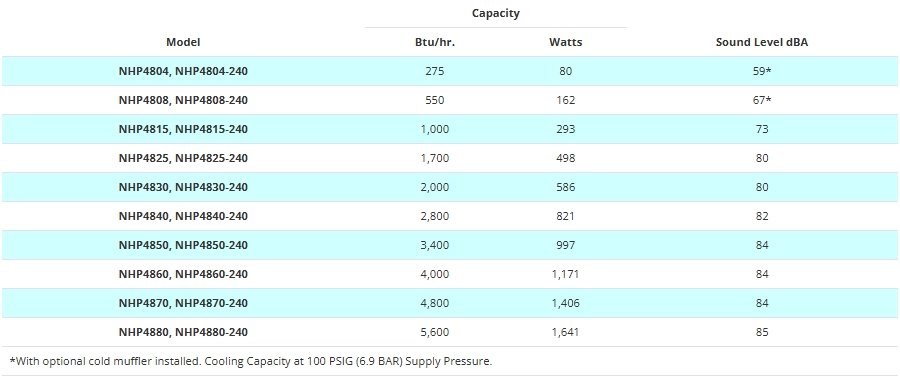Click the 5,600 Btu/hr. value

pyautogui.click(x=435, y=332)
